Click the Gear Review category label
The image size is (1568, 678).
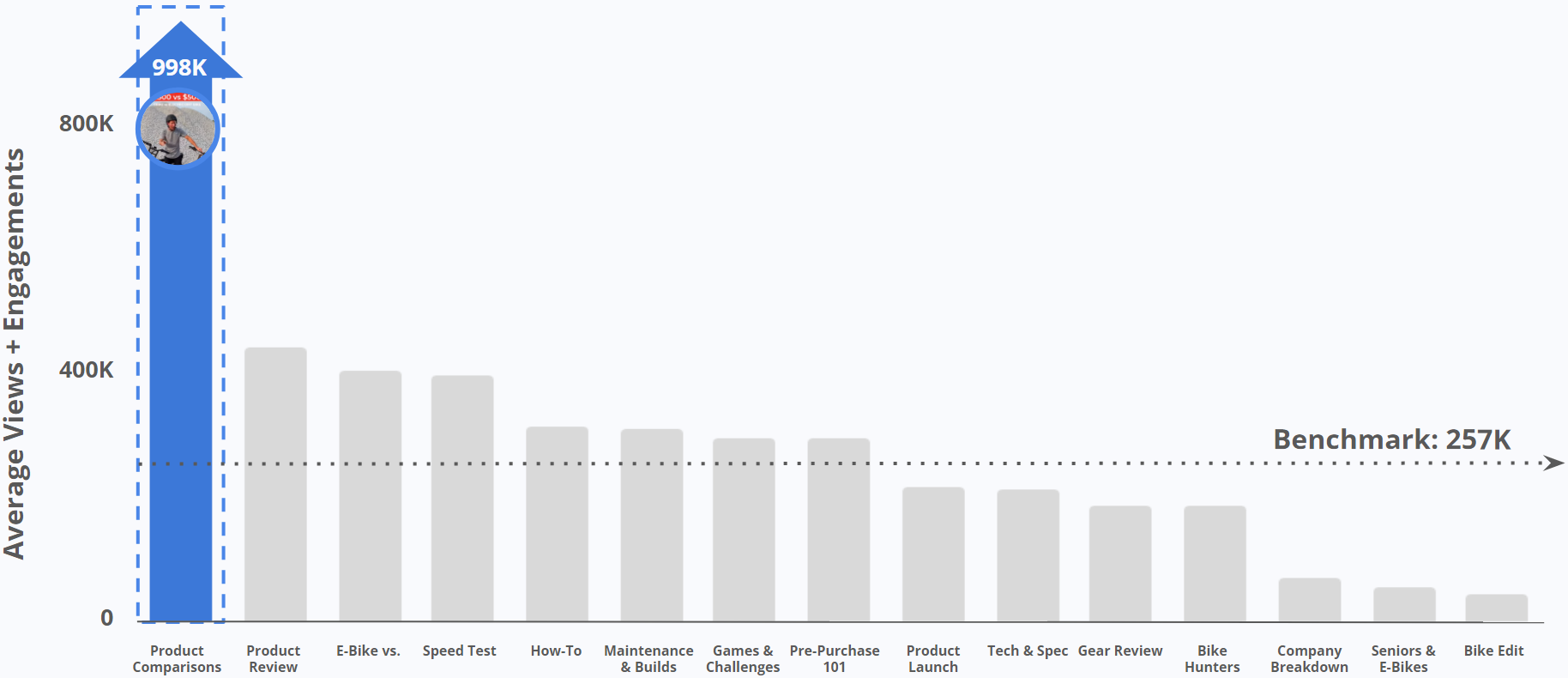(x=1119, y=651)
